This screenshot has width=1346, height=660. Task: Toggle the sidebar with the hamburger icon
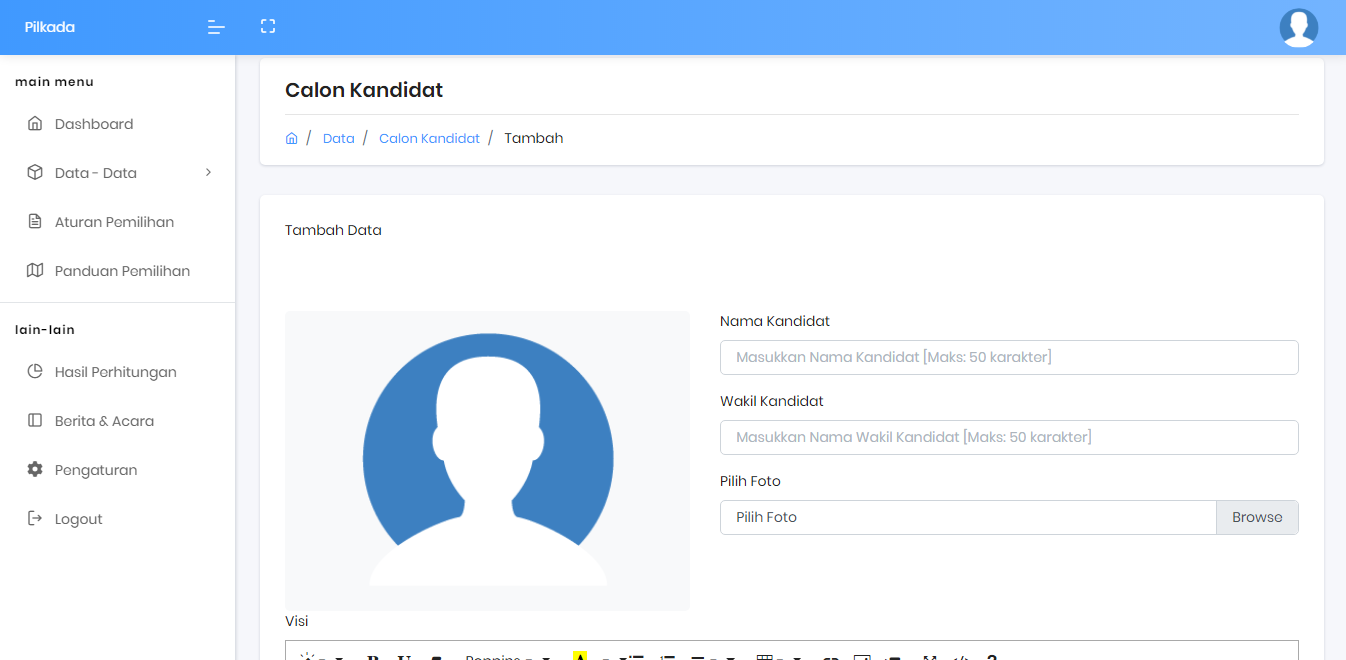click(216, 27)
